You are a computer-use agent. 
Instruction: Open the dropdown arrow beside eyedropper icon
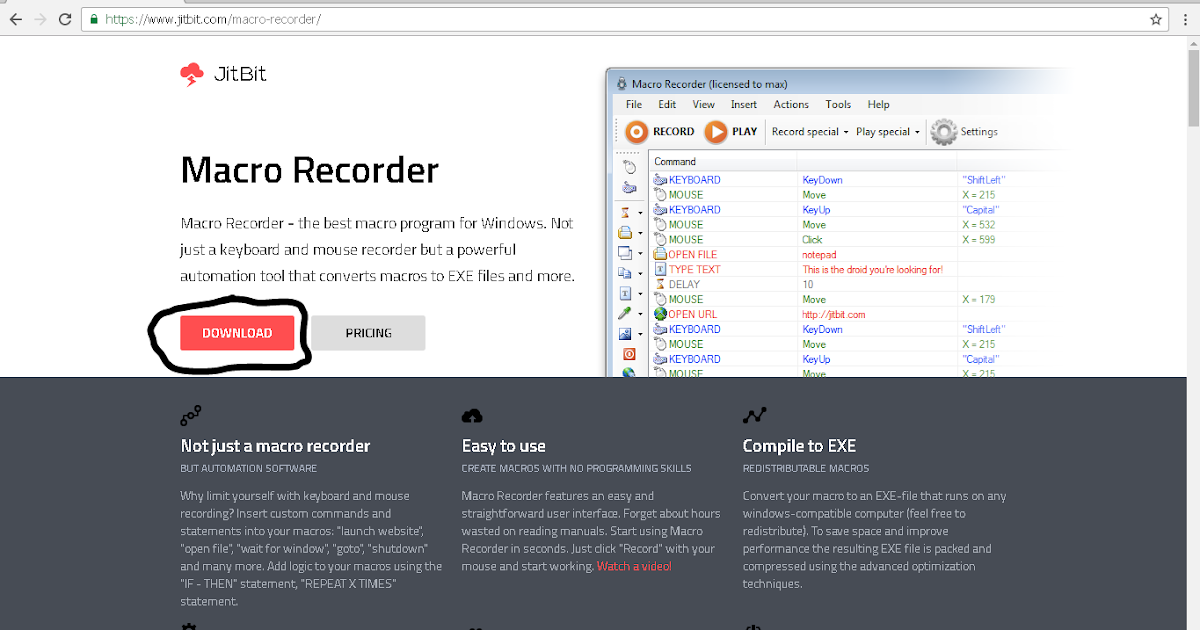coord(640,314)
